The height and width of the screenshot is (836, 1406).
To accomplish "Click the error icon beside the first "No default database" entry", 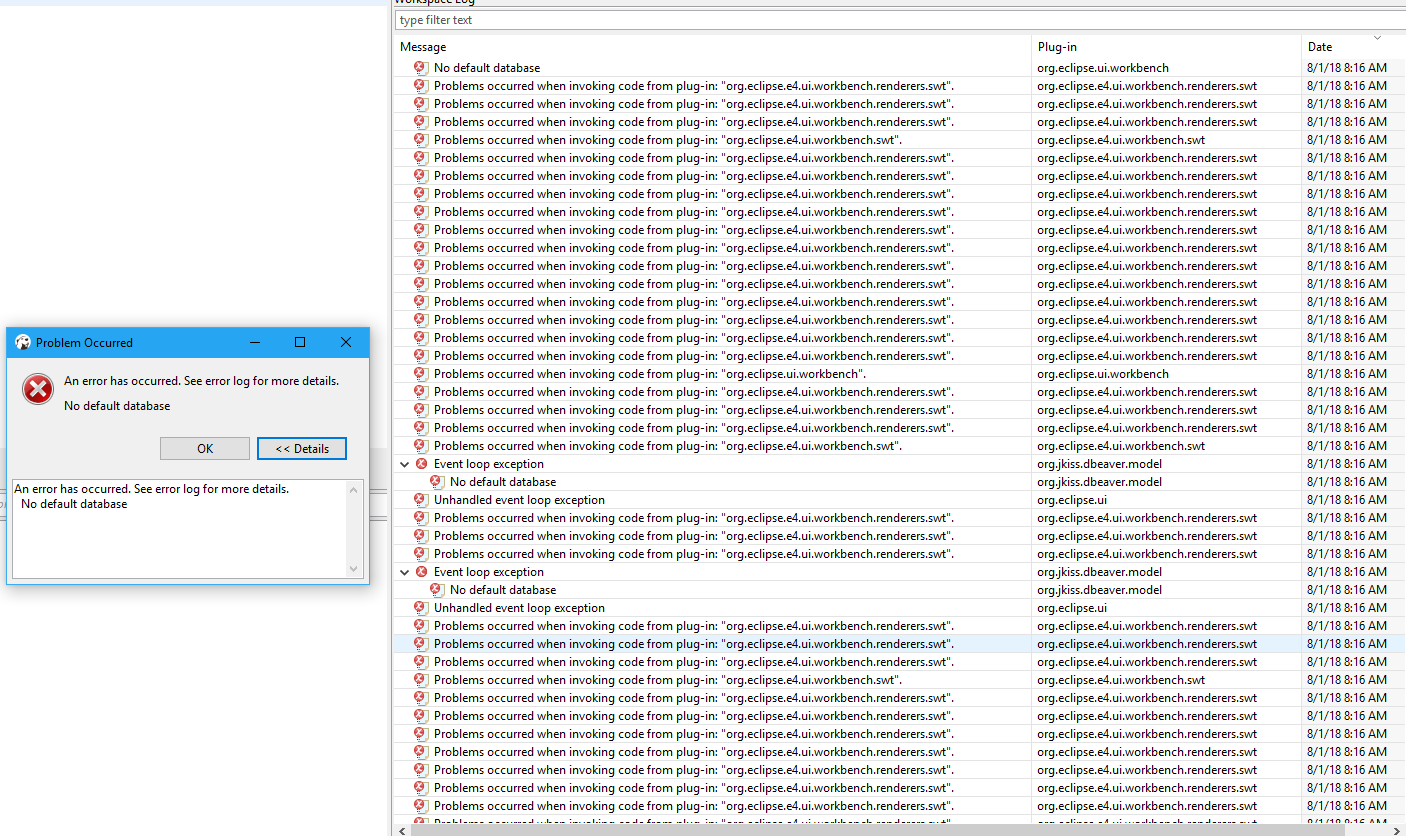I will pos(419,67).
